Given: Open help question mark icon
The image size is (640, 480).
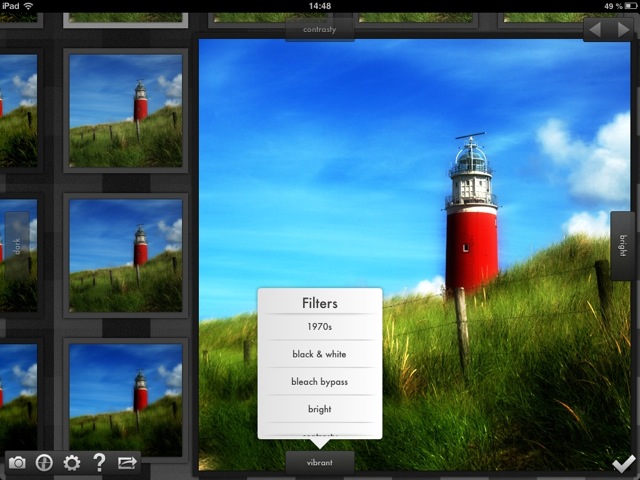Looking at the screenshot, I should pos(99,463).
